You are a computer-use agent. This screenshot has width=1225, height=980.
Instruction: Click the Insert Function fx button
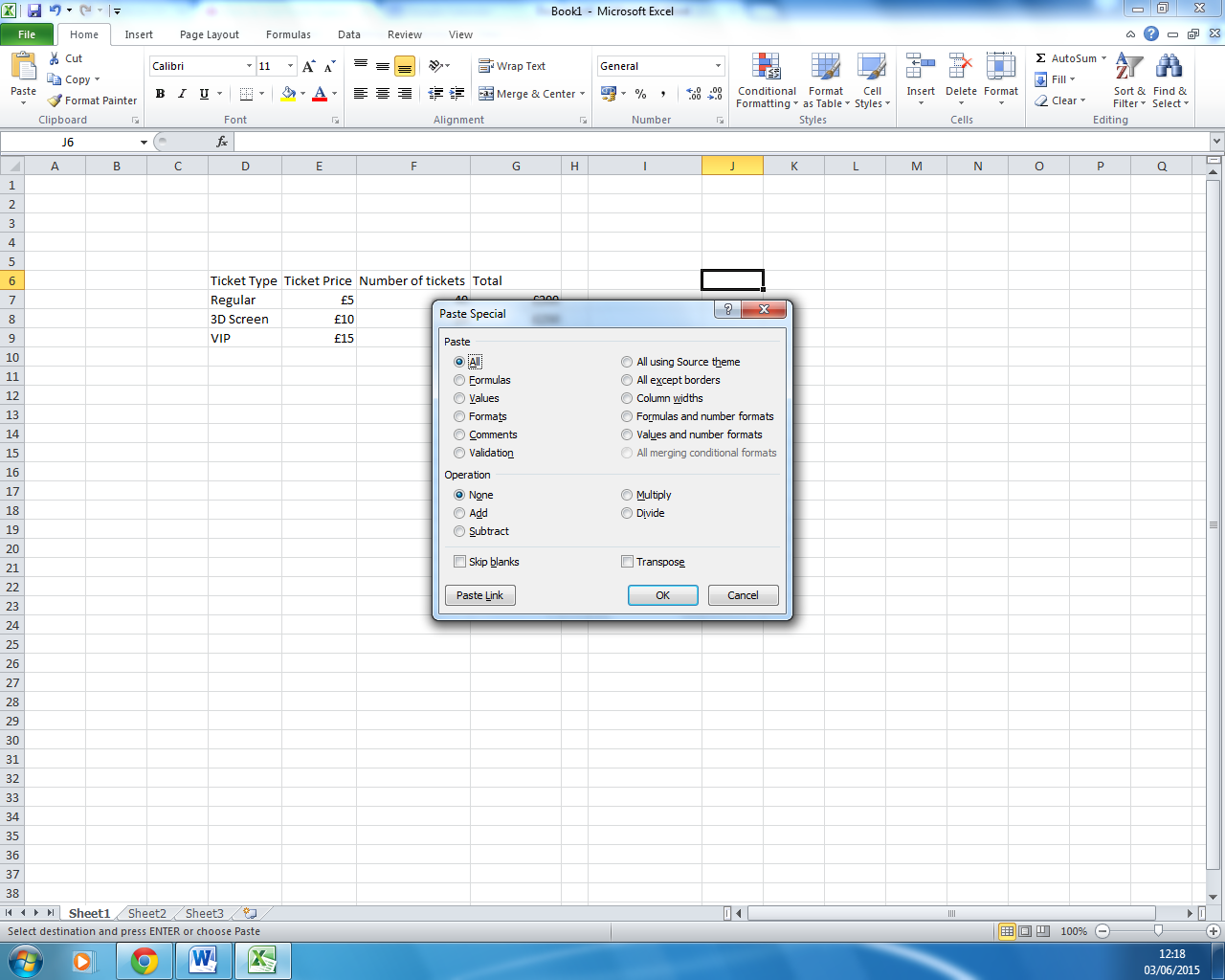point(222,142)
